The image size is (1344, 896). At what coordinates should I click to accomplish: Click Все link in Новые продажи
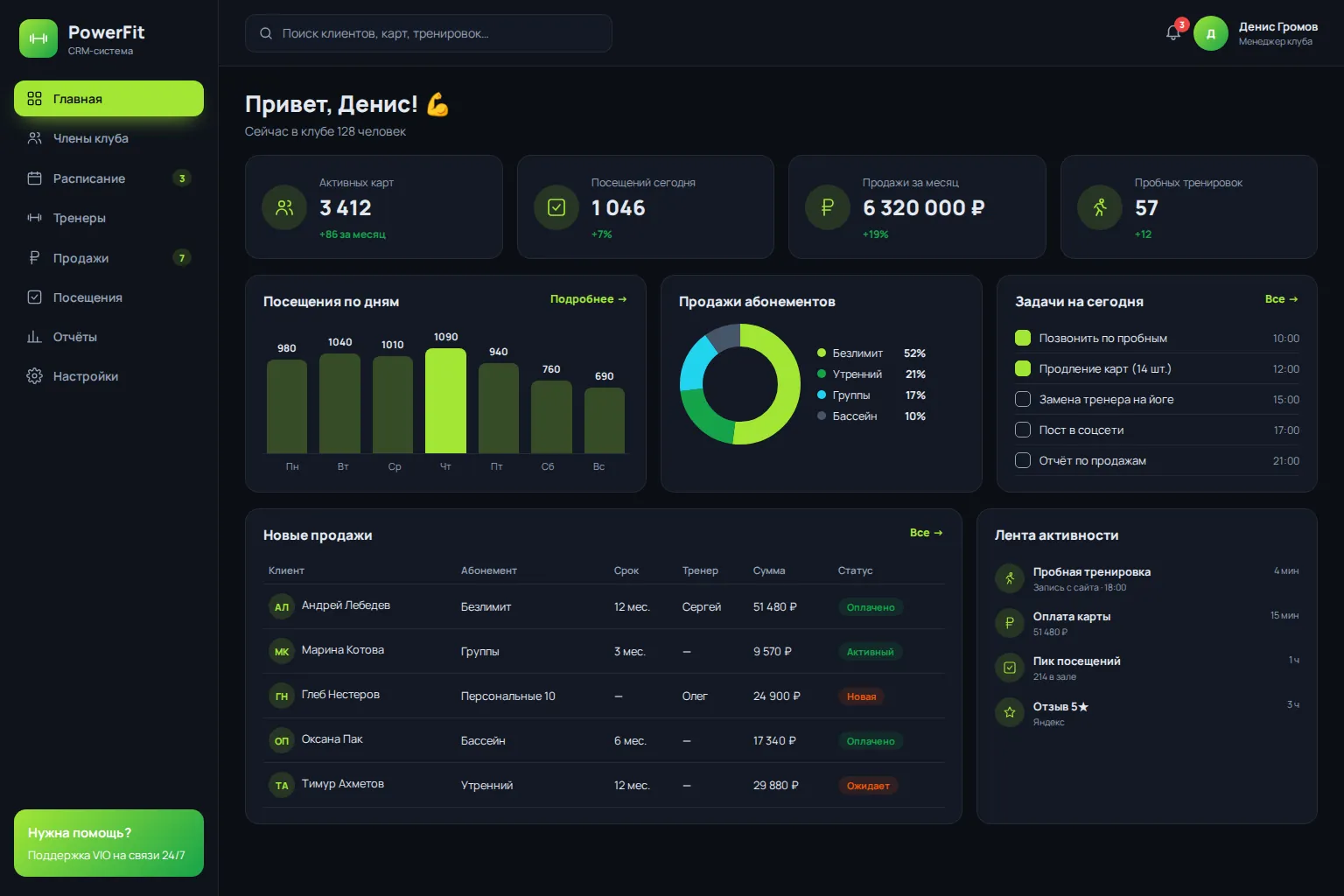[926, 533]
